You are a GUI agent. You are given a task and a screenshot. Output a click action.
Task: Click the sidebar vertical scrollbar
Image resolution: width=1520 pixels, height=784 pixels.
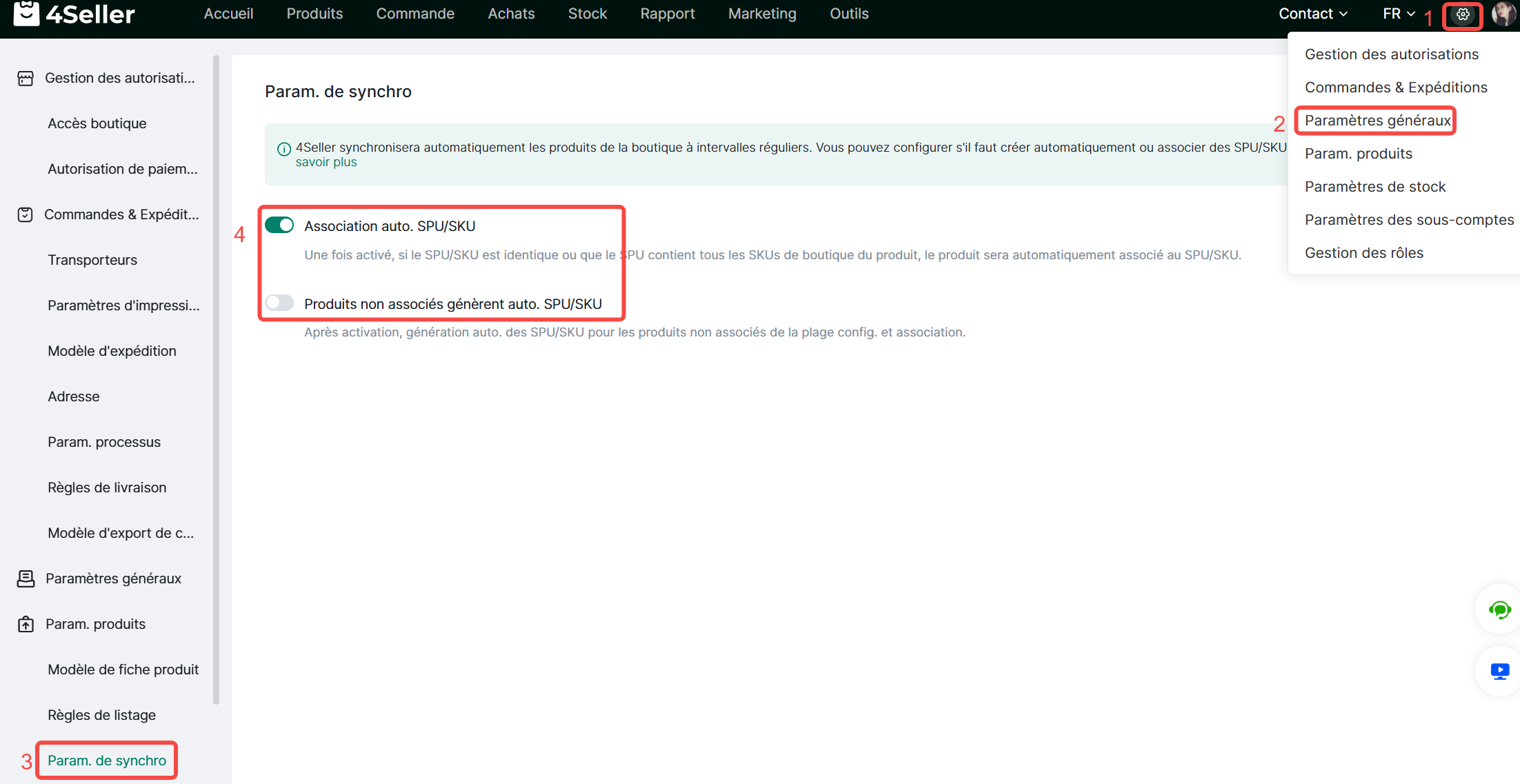[x=217, y=379]
